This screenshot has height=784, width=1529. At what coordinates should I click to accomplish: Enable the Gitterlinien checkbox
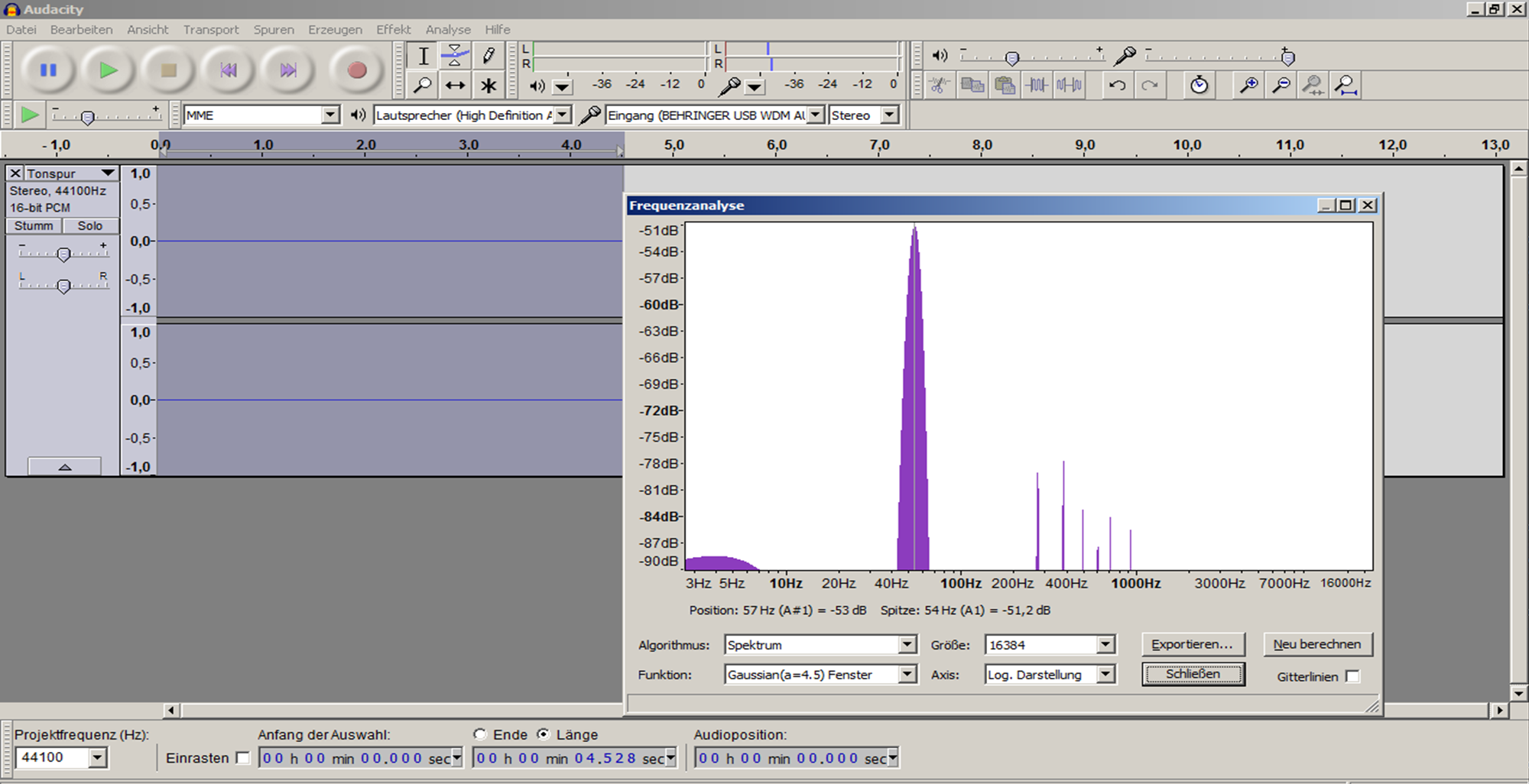[1352, 676]
